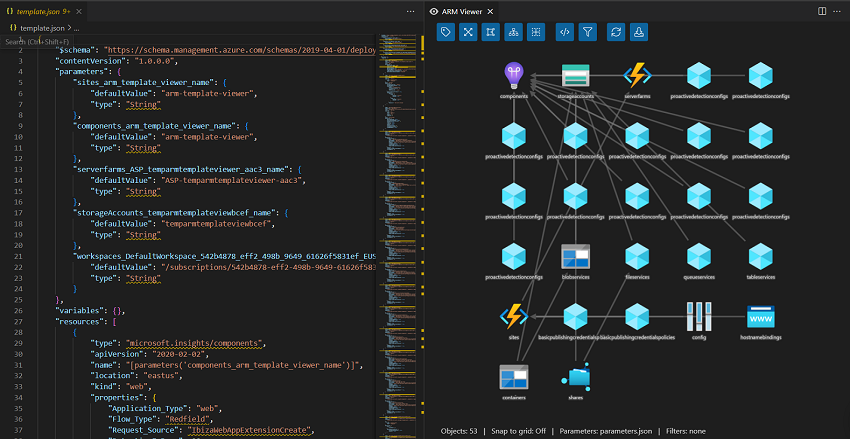
Task: Click the code brackets toolbar button
Action: tap(565, 32)
